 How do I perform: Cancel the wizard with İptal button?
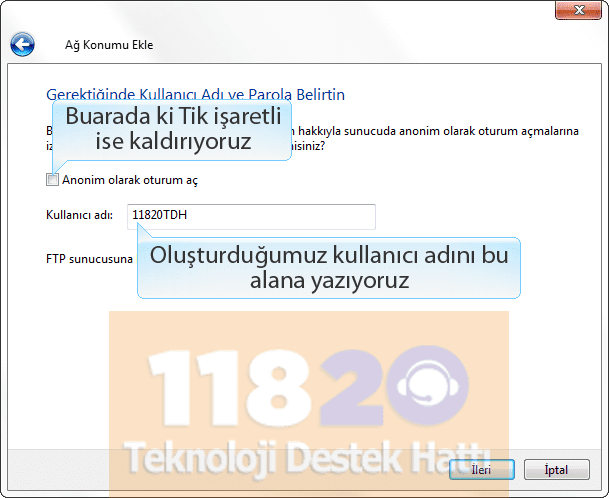click(557, 470)
